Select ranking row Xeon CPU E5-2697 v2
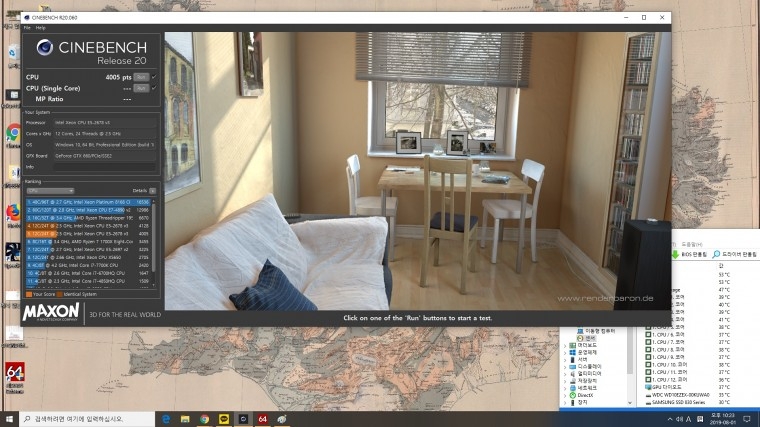This screenshot has width=760, height=427. pyautogui.click(x=88, y=250)
